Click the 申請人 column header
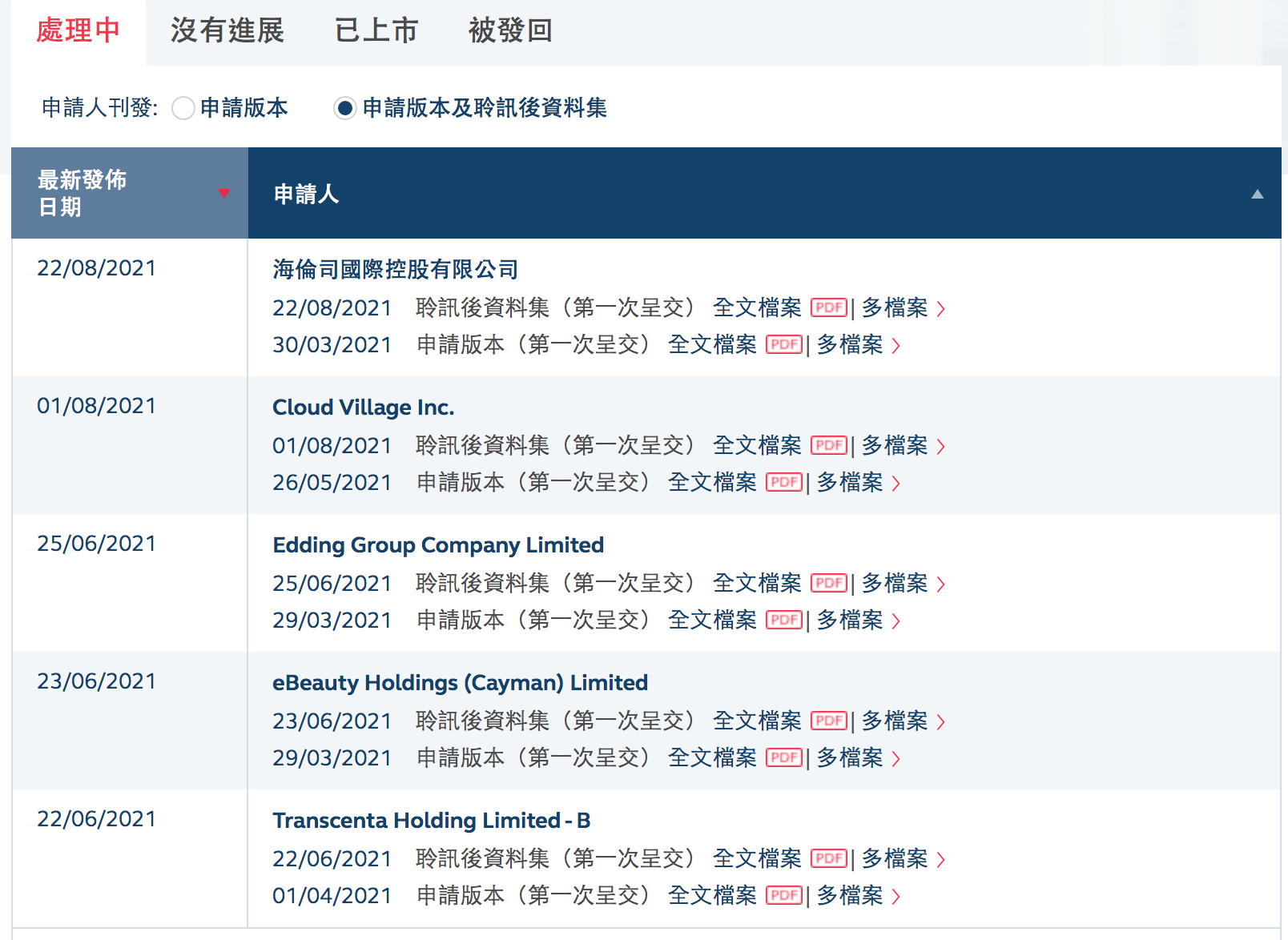The height and width of the screenshot is (940, 1288). 765,193
